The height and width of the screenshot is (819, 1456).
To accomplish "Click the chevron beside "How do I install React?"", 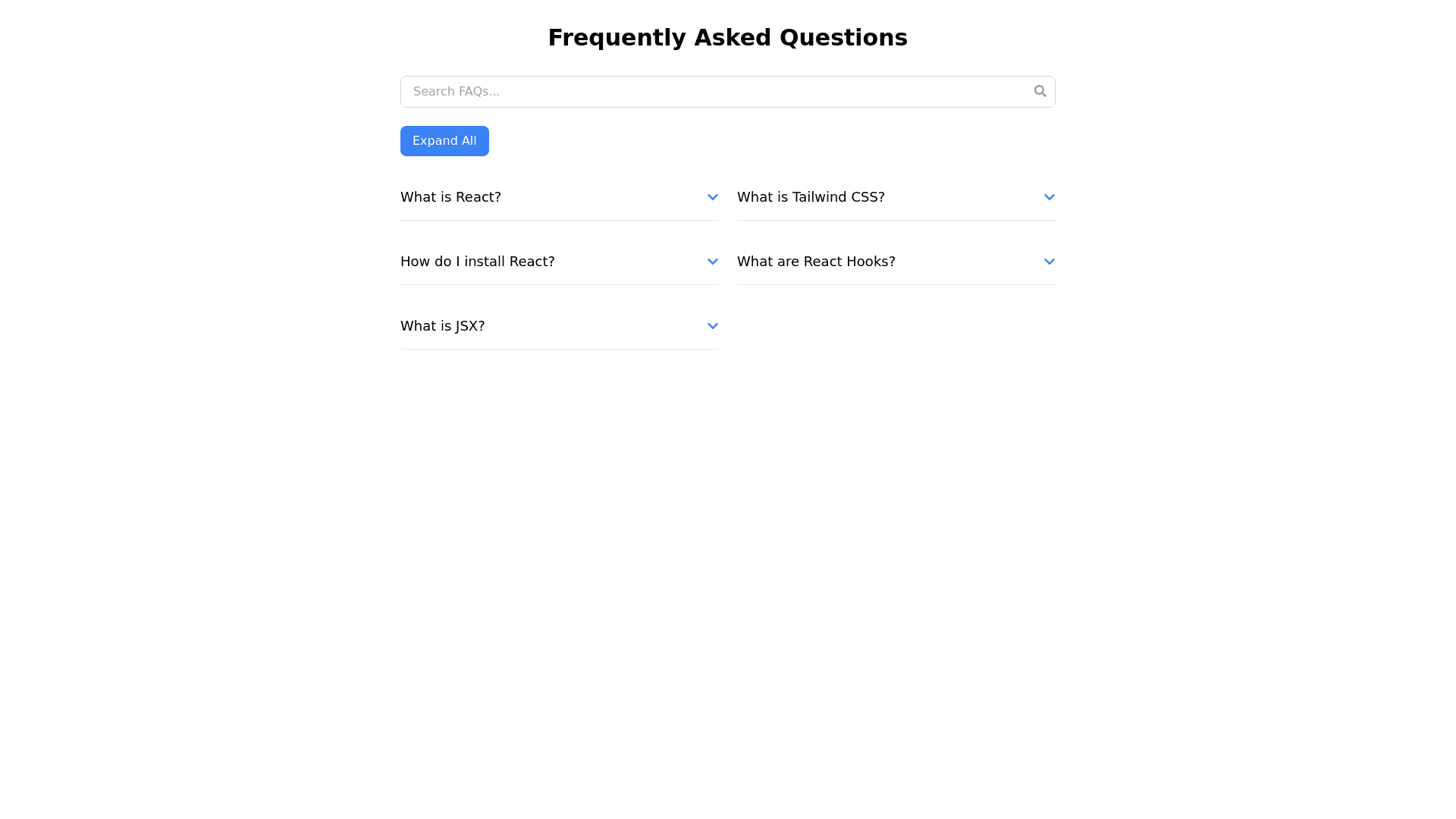I will [x=712, y=261].
